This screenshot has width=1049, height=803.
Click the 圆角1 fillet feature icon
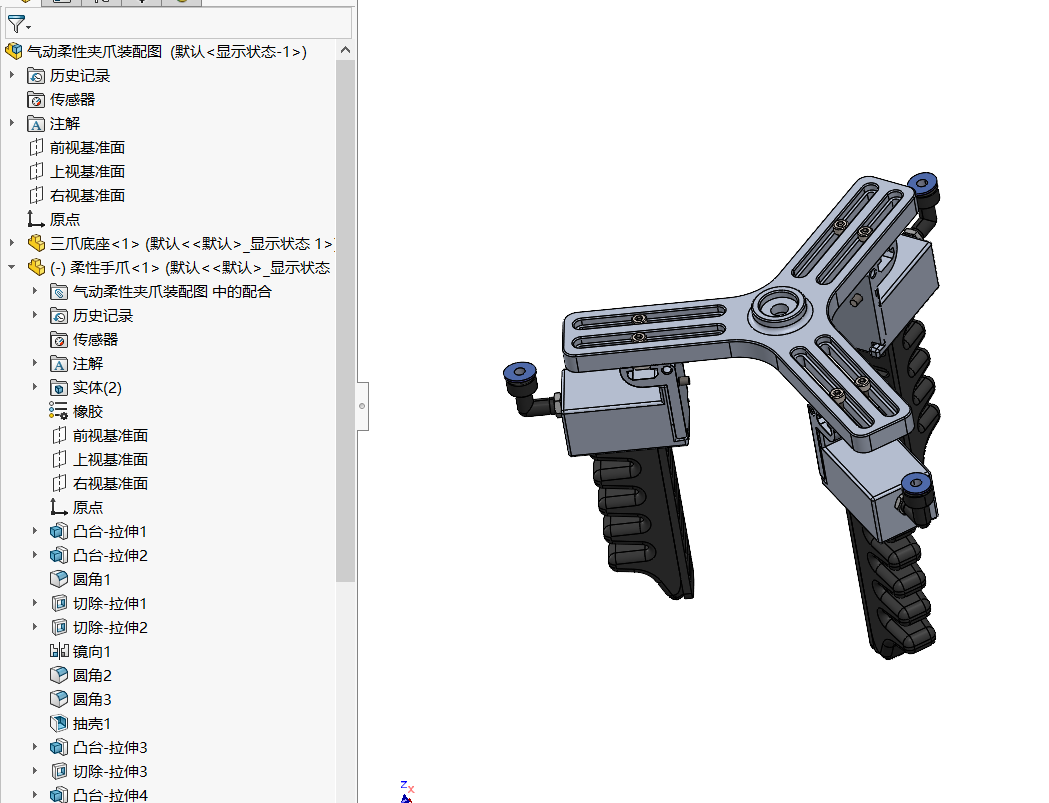pyautogui.click(x=59, y=579)
